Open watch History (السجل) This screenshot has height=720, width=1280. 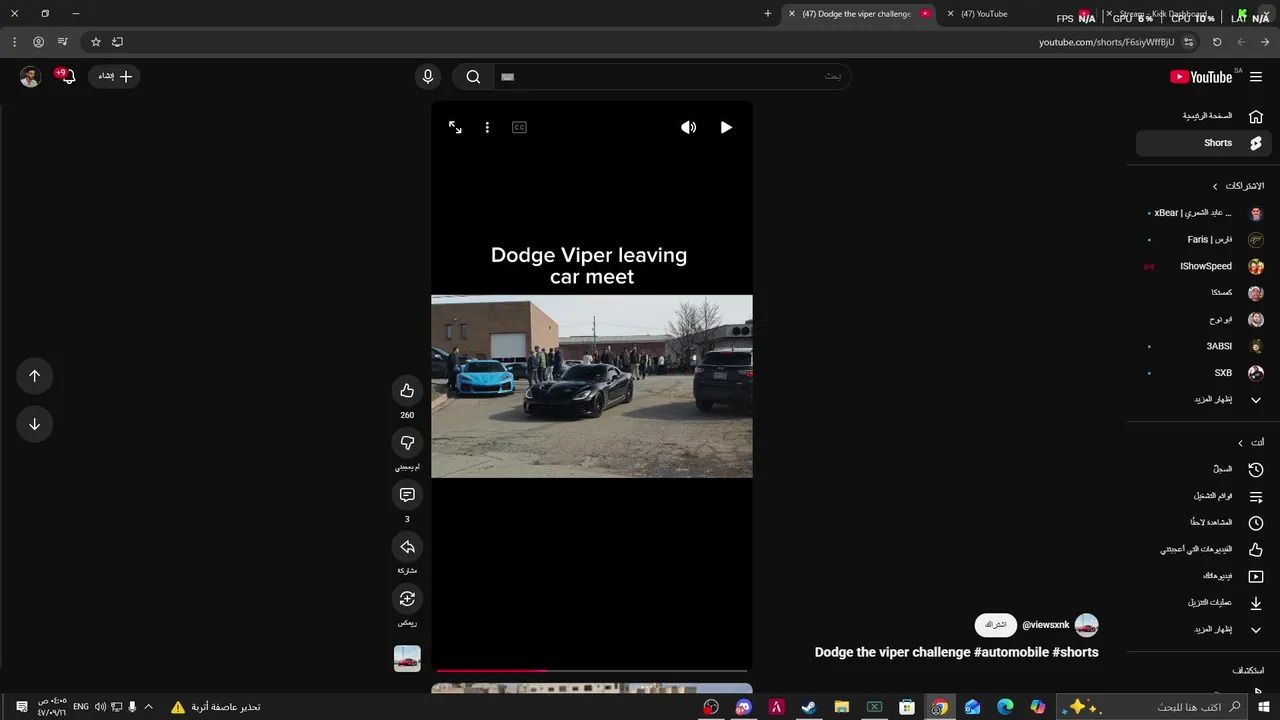point(1204,469)
